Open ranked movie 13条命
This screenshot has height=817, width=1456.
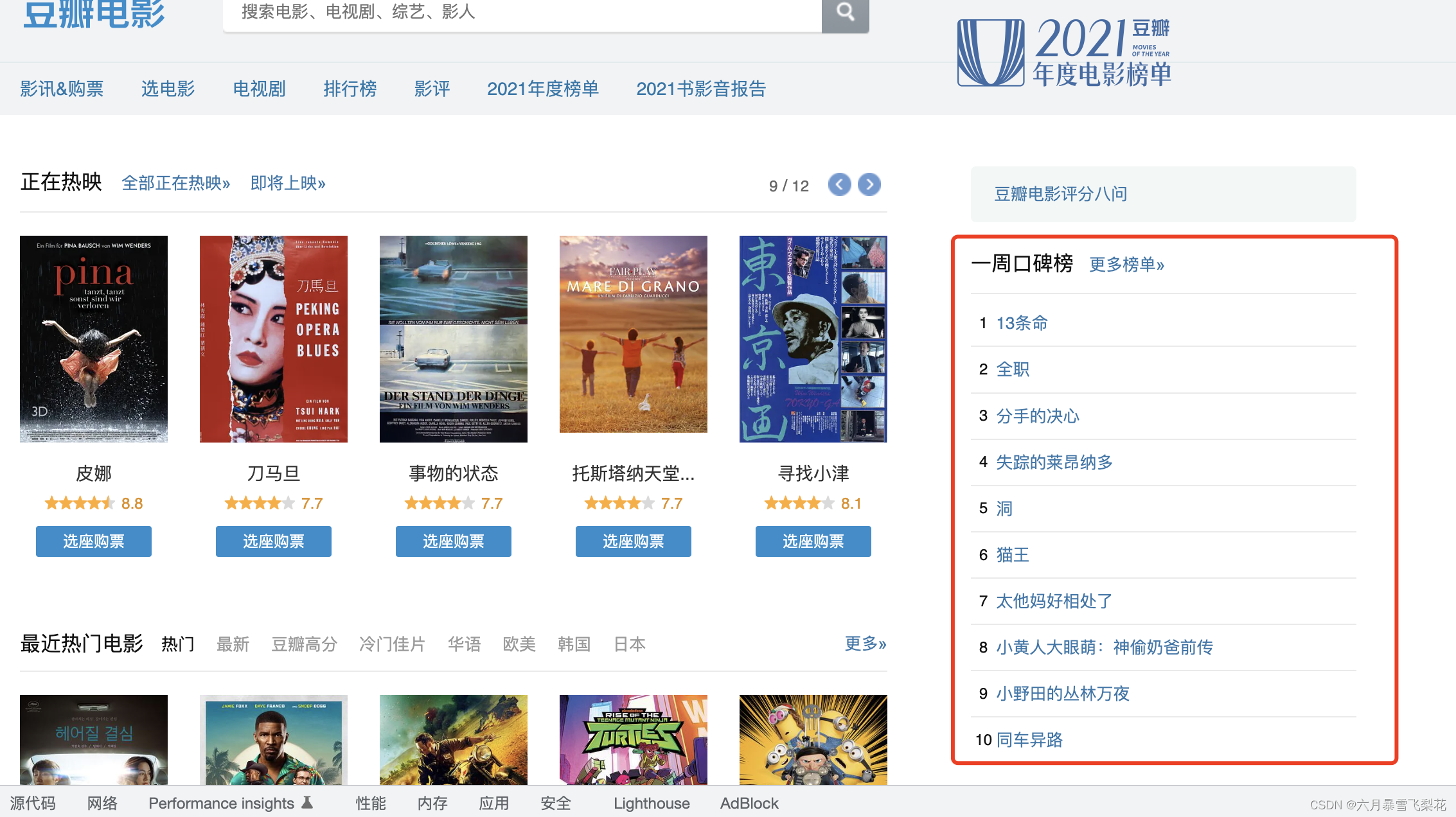(x=1022, y=323)
